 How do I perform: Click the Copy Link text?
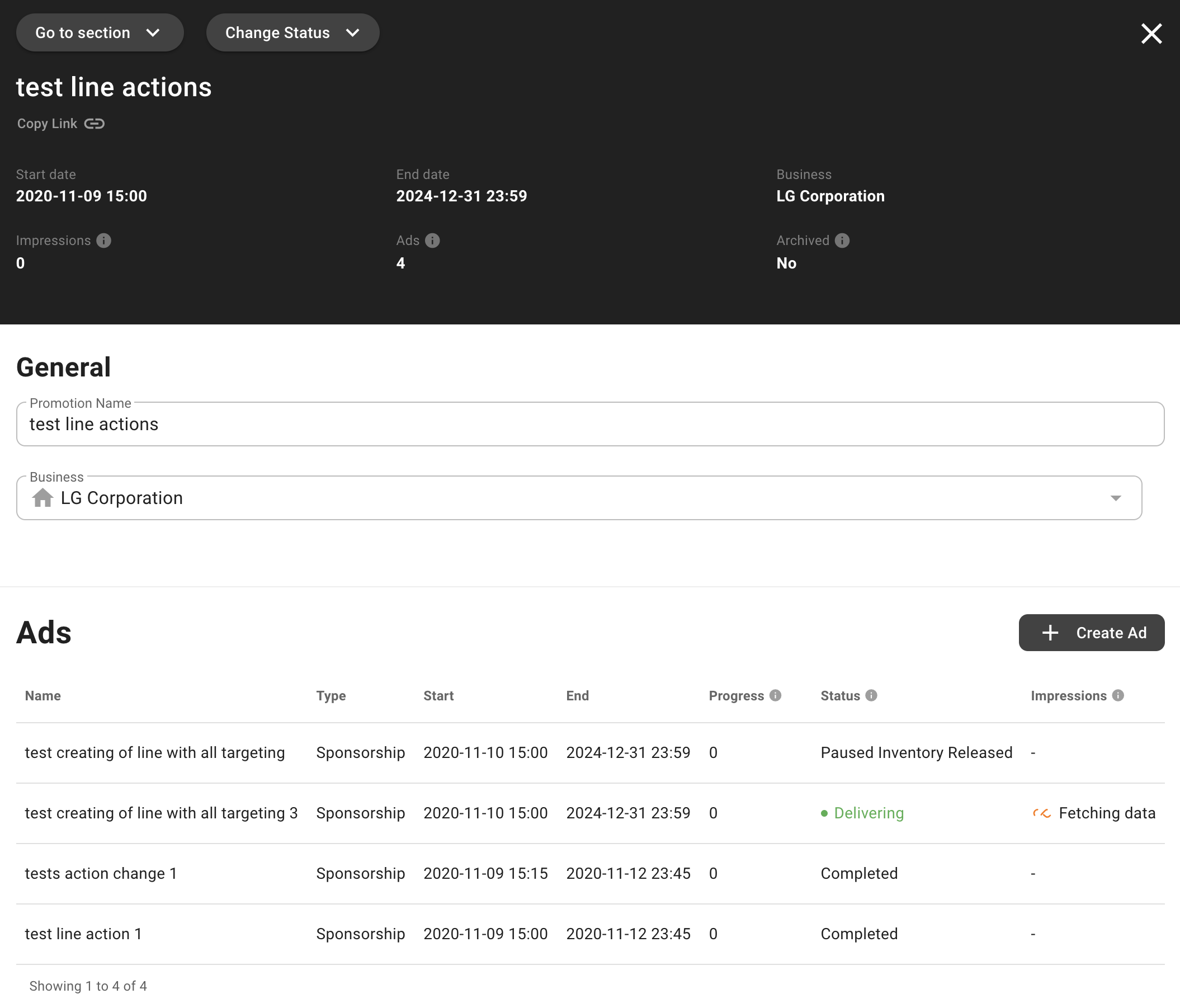[x=47, y=124]
